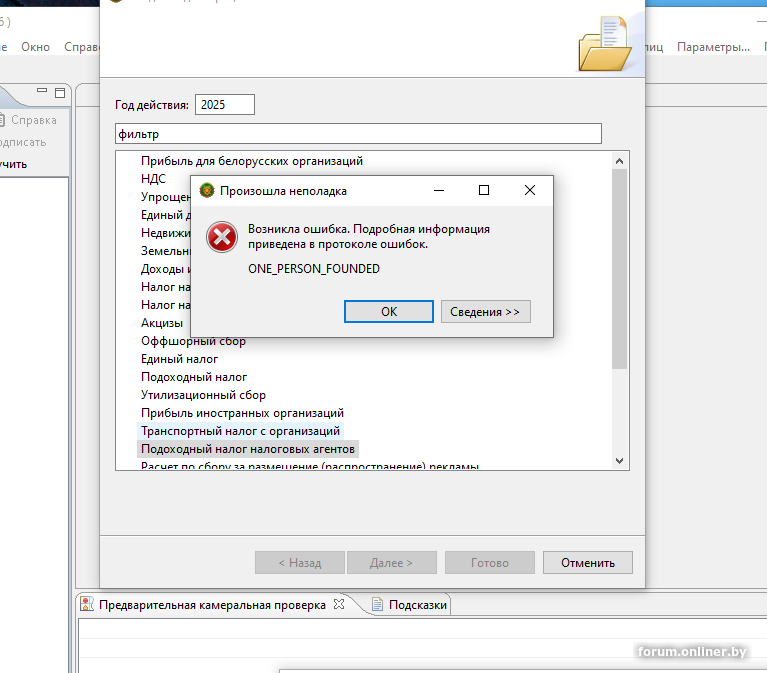Screen dimensions: 767x673
Task: Open Параметры... in the toolbar
Action: pos(713,47)
